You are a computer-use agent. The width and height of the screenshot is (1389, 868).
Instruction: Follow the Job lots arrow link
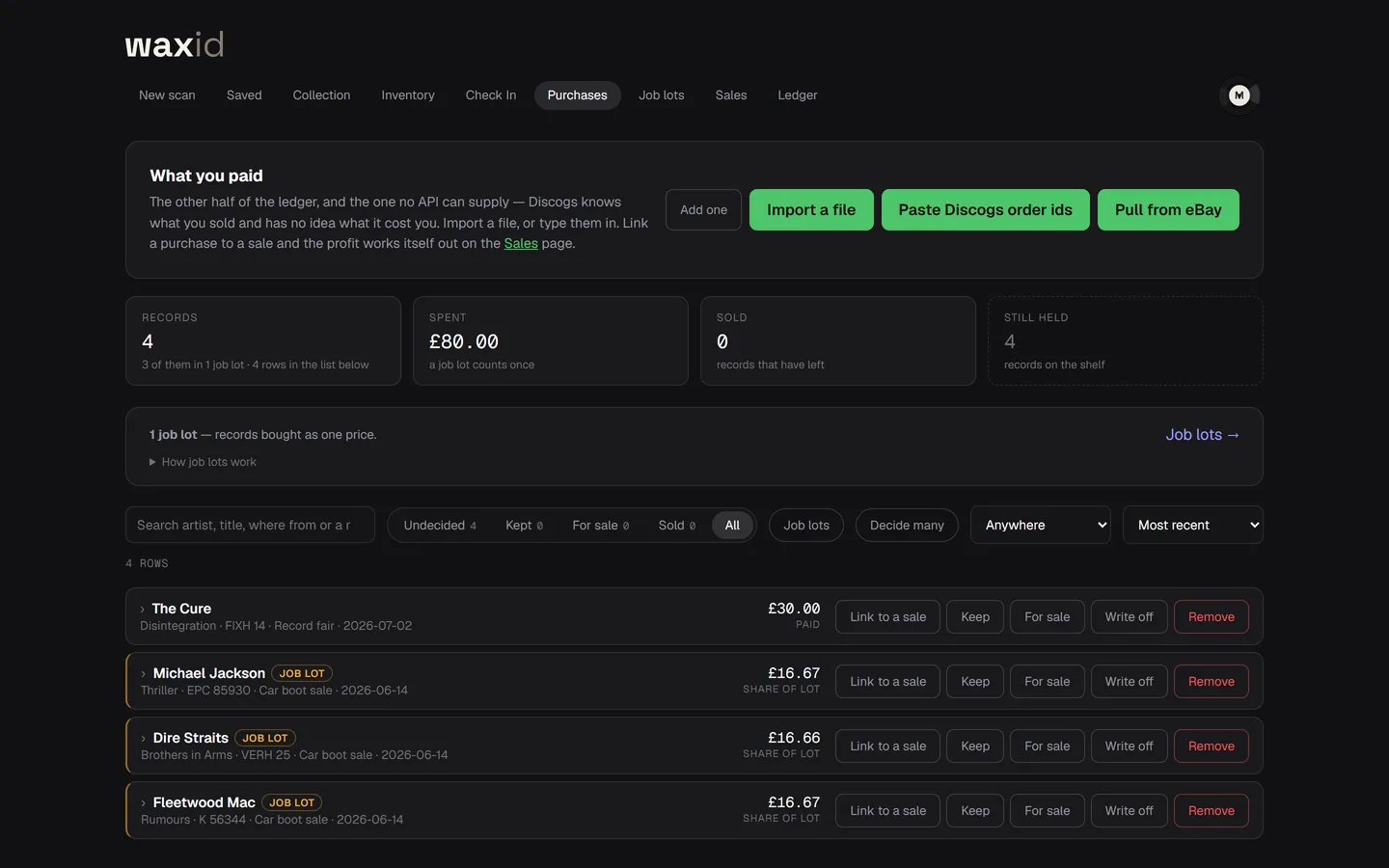pos(1202,435)
